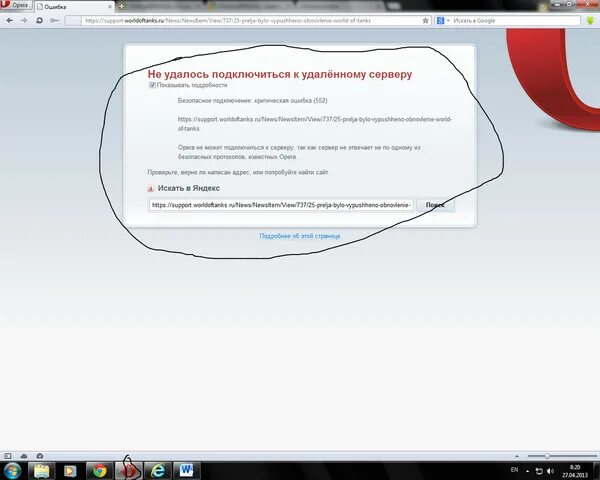The image size is (600, 480).
Task: Click the Google search field
Action: 515,21
